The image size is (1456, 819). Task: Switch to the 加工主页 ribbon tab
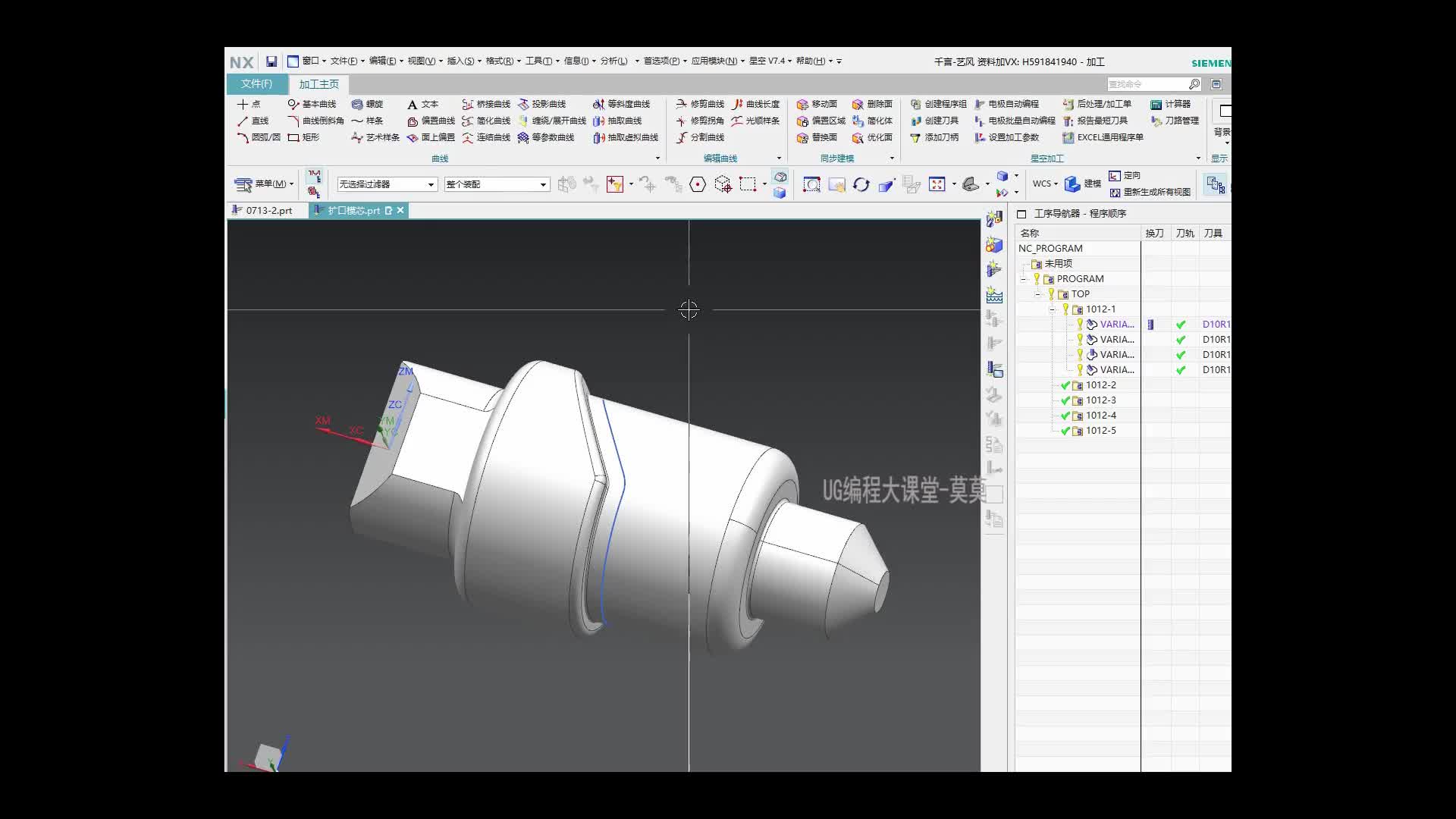(318, 84)
